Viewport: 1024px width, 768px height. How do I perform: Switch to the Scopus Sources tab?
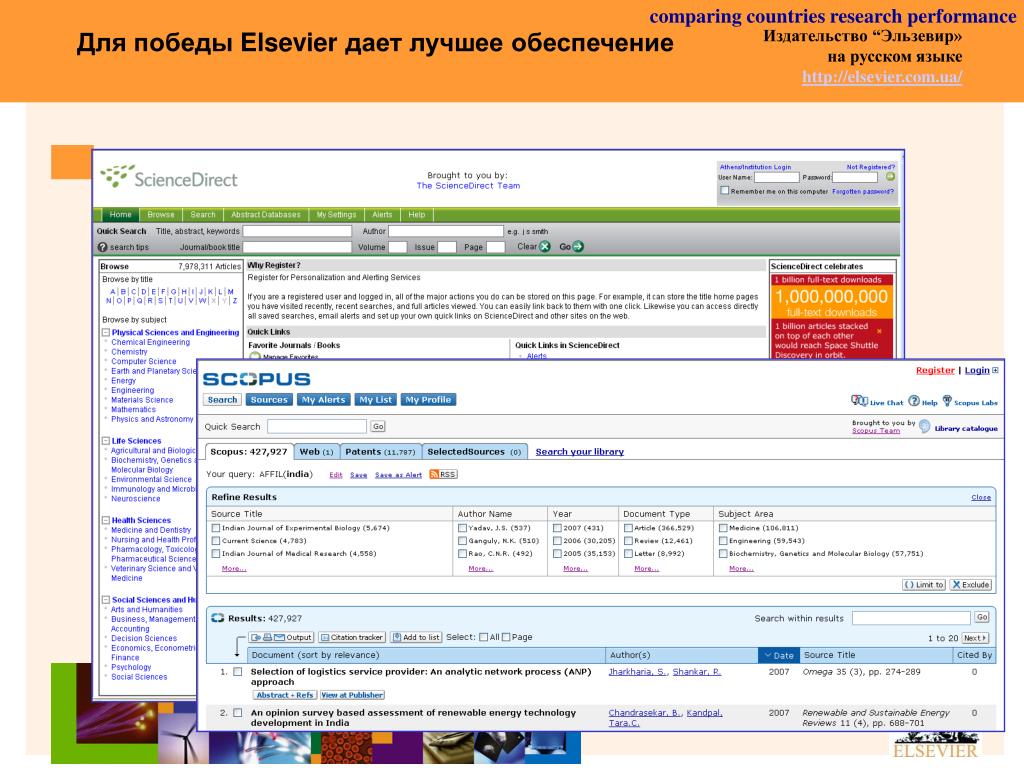tap(269, 400)
